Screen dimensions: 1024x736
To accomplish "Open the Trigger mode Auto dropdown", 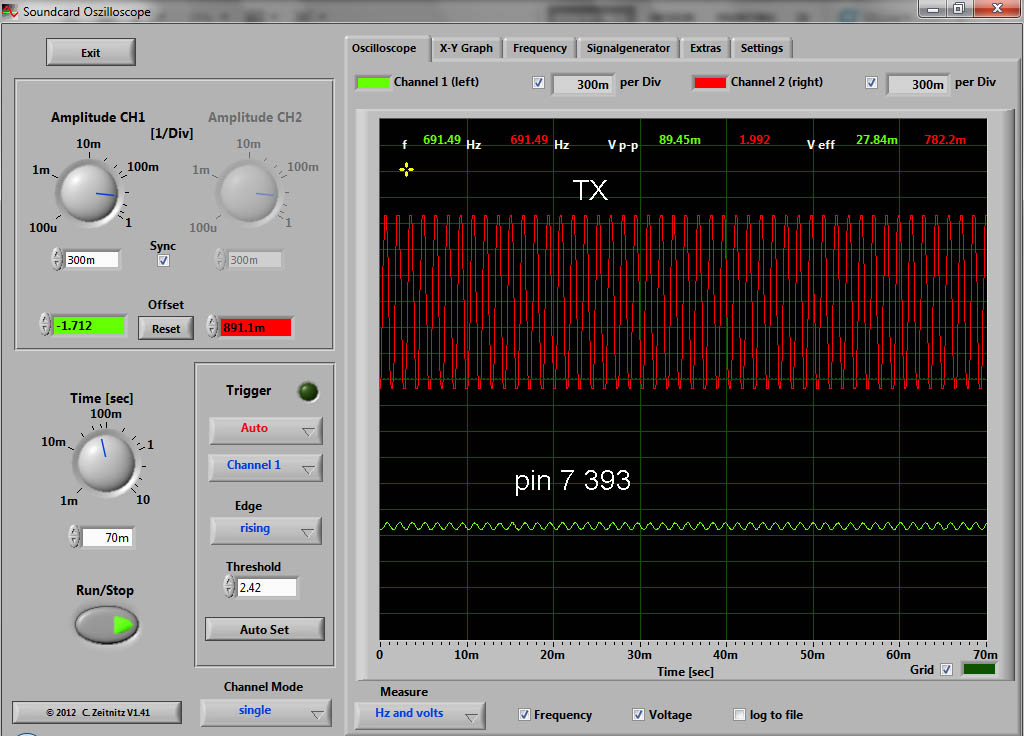I will 265,430.
